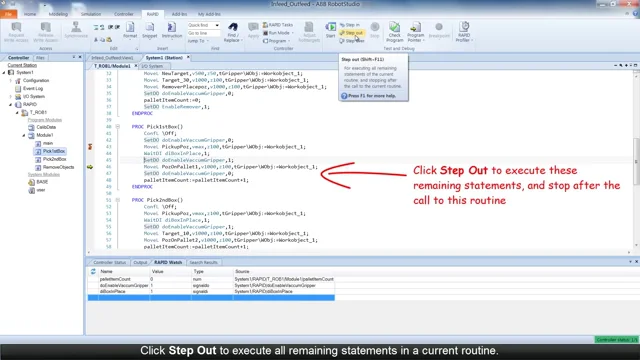Image resolution: width=640 pixels, height=360 pixels.
Task: Switch to the Modeling ribbon tab
Action: tap(58, 14)
